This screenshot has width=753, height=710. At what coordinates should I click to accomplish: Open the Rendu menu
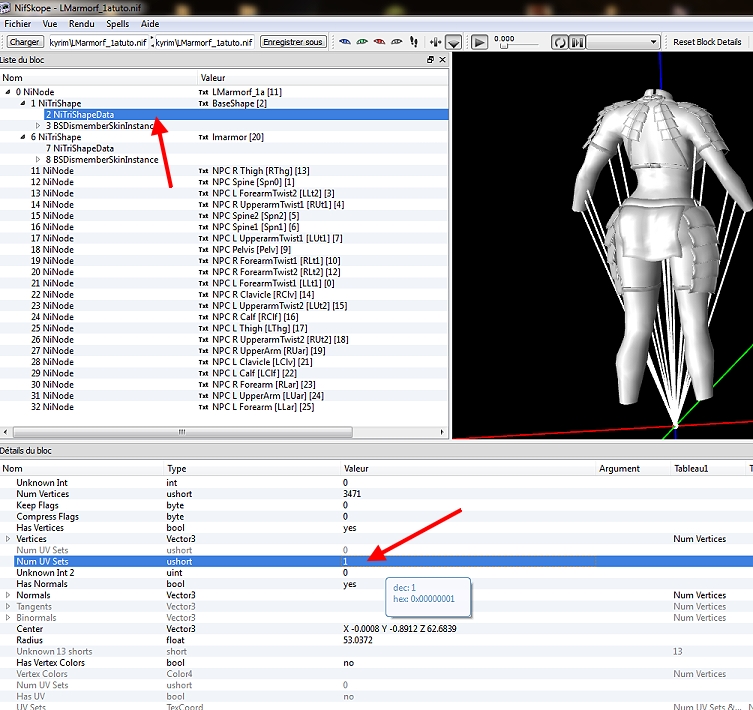[x=82, y=24]
